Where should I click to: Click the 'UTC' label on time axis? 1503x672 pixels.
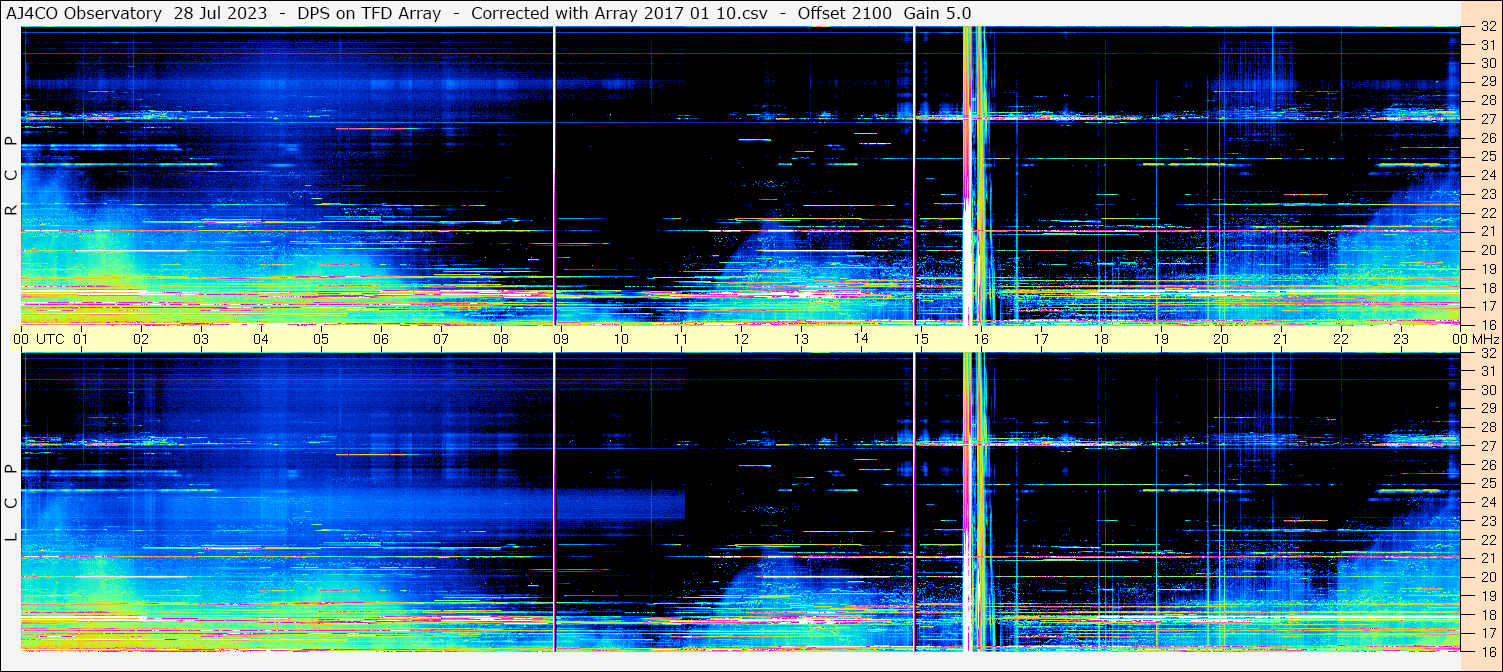[50, 339]
